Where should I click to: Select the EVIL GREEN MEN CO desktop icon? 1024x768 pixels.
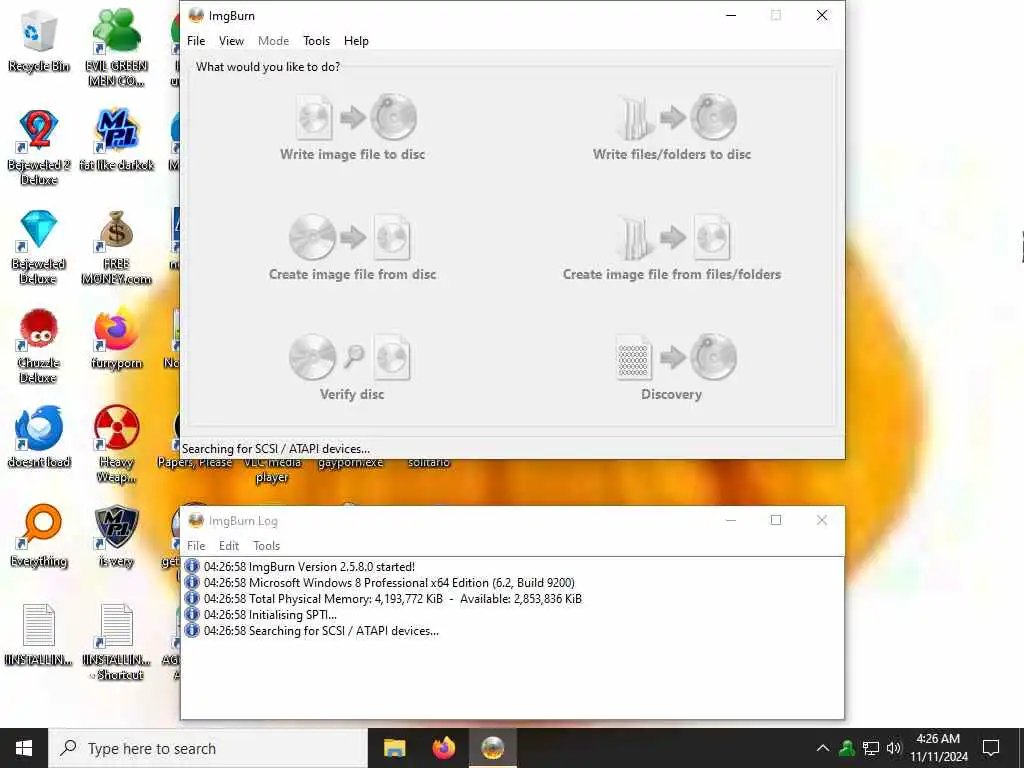tap(116, 47)
